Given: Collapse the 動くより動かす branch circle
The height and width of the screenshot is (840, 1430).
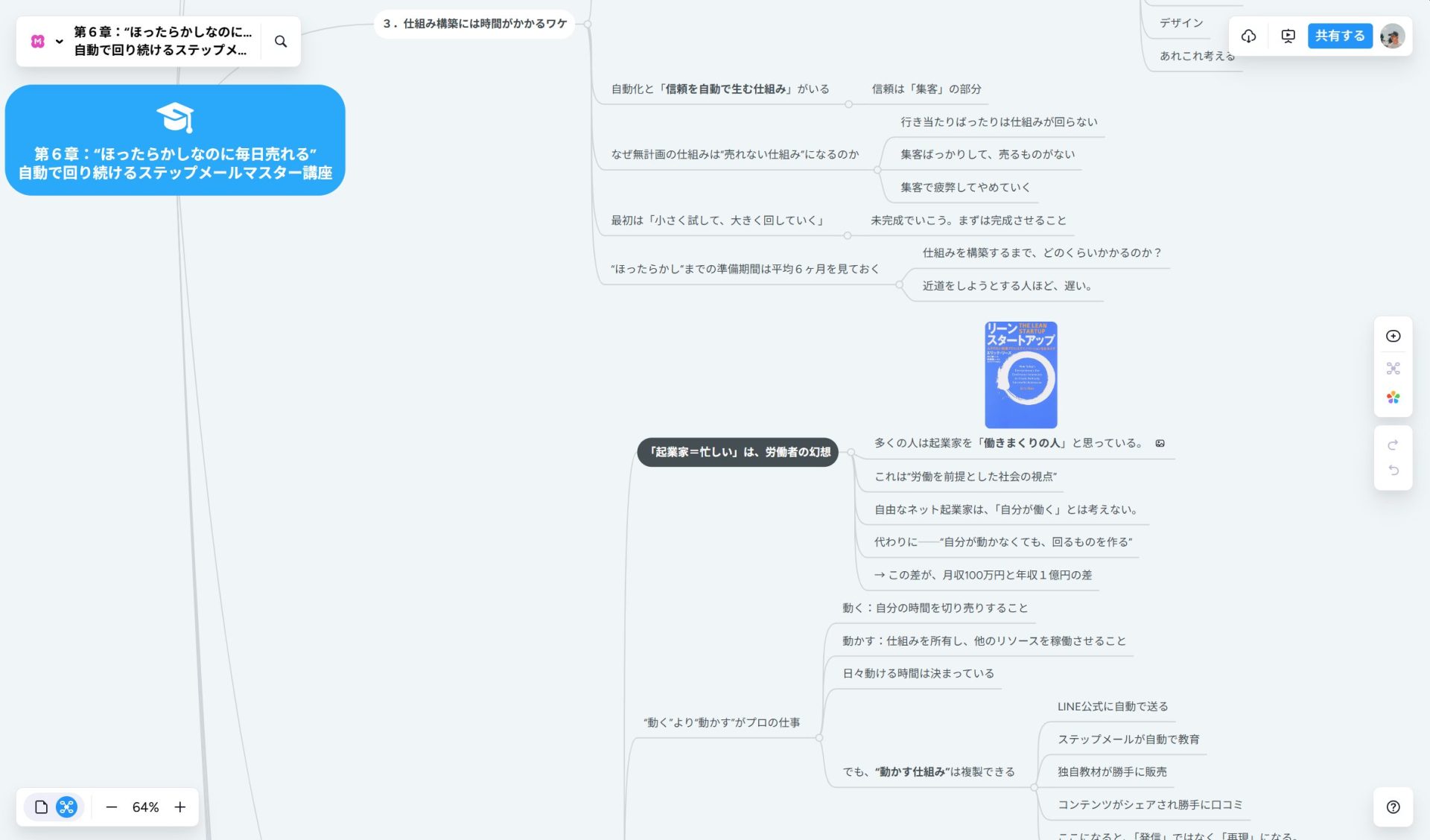Looking at the screenshot, I should pyautogui.click(x=819, y=738).
